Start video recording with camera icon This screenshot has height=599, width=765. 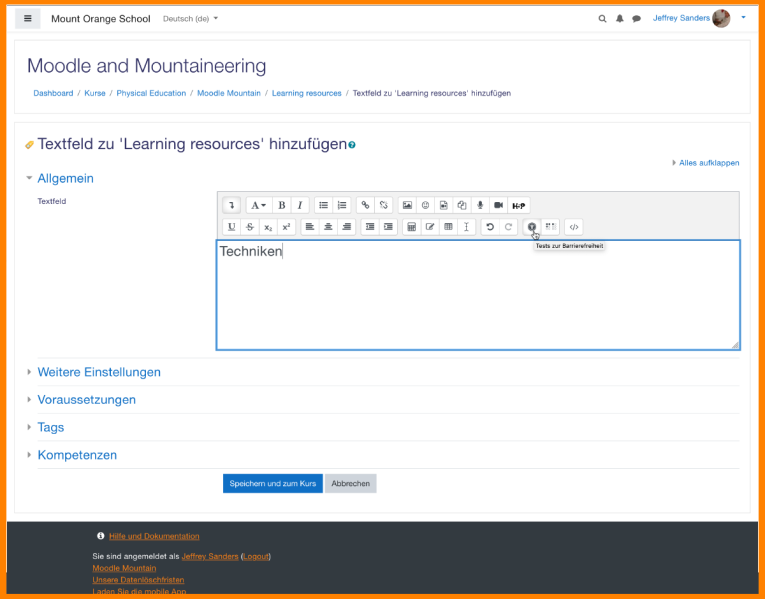[x=498, y=205]
